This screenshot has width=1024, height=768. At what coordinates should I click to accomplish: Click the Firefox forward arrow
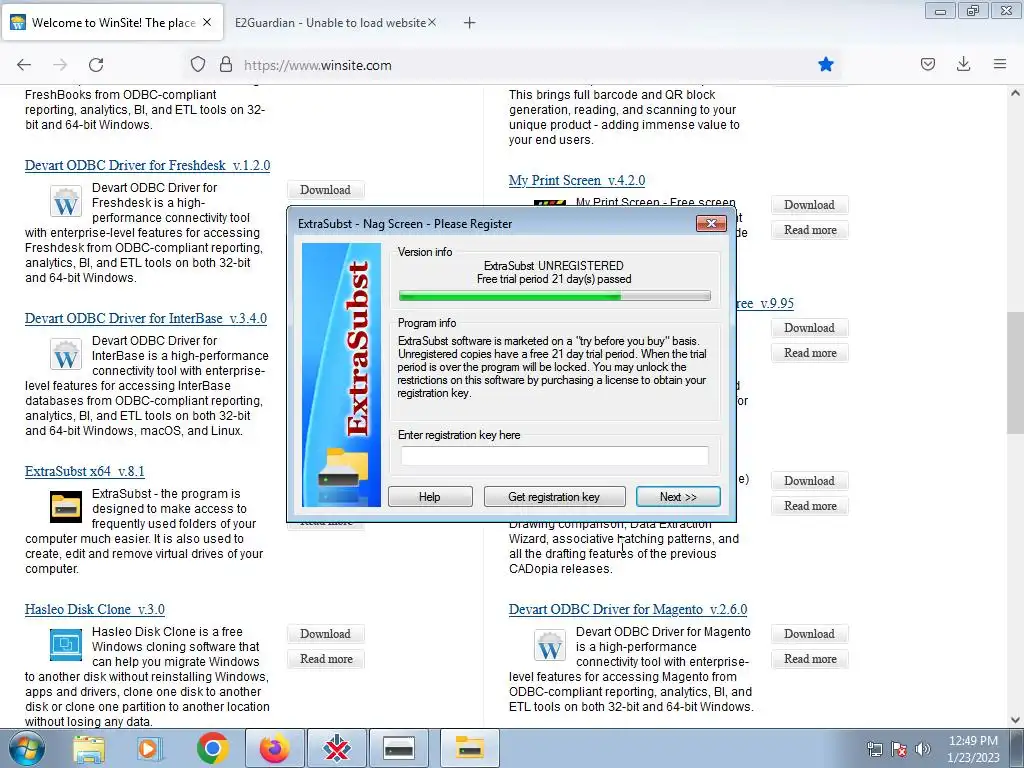[x=60, y=65]
